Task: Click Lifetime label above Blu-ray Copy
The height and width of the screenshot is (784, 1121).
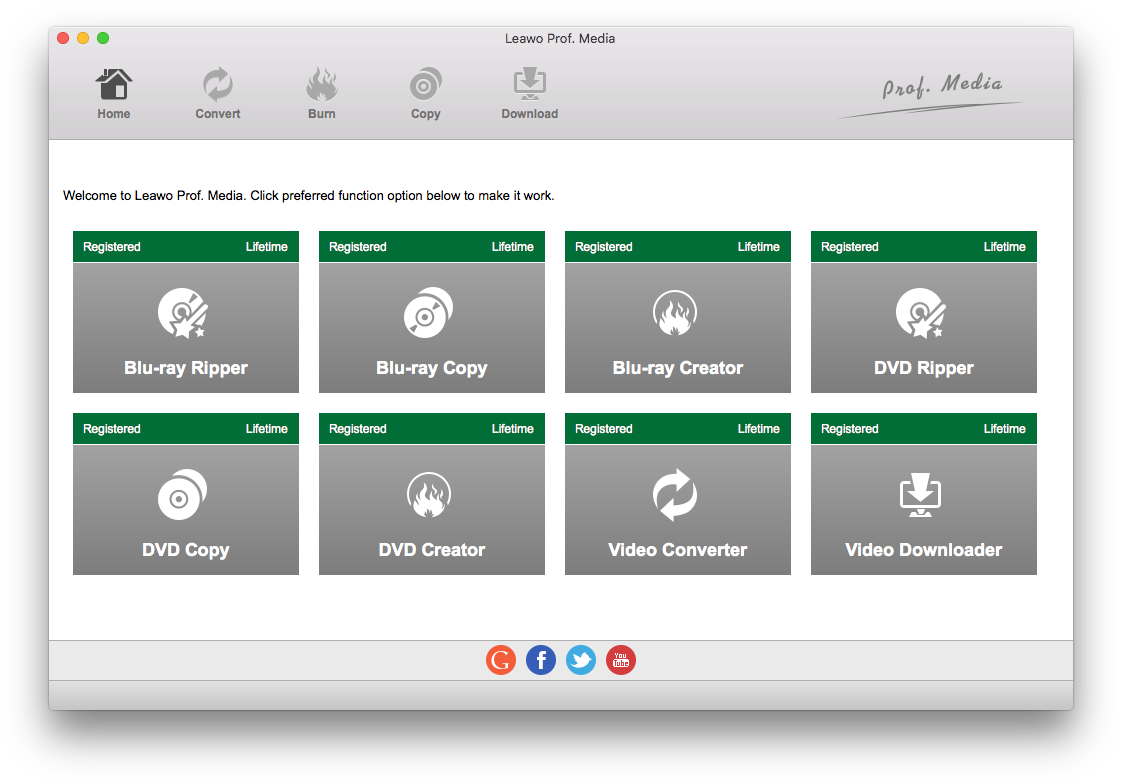Action: pyautogui.click(x=513, y=247)
